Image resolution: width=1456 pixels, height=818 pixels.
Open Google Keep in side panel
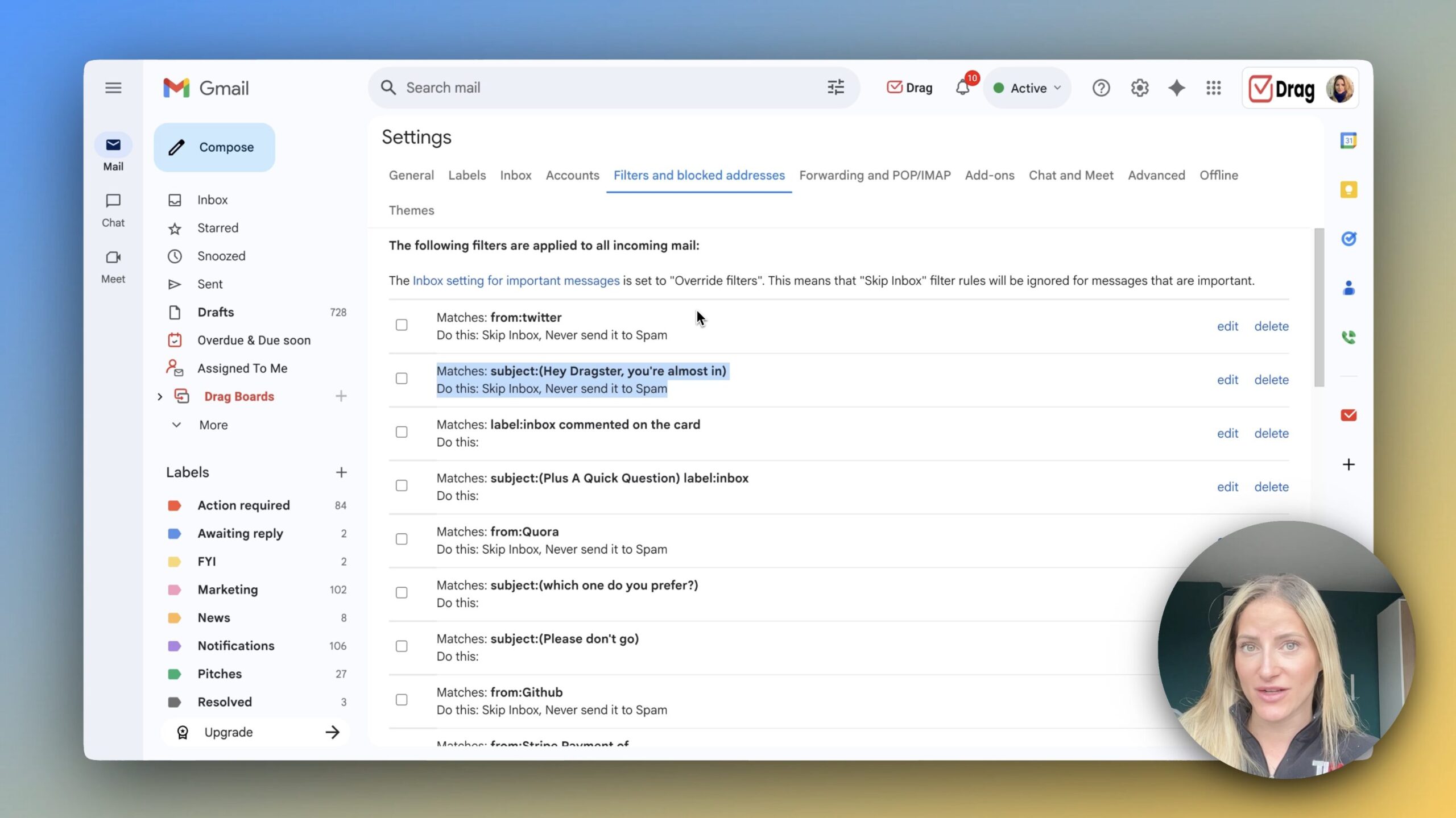click(x=1349, y=189)
